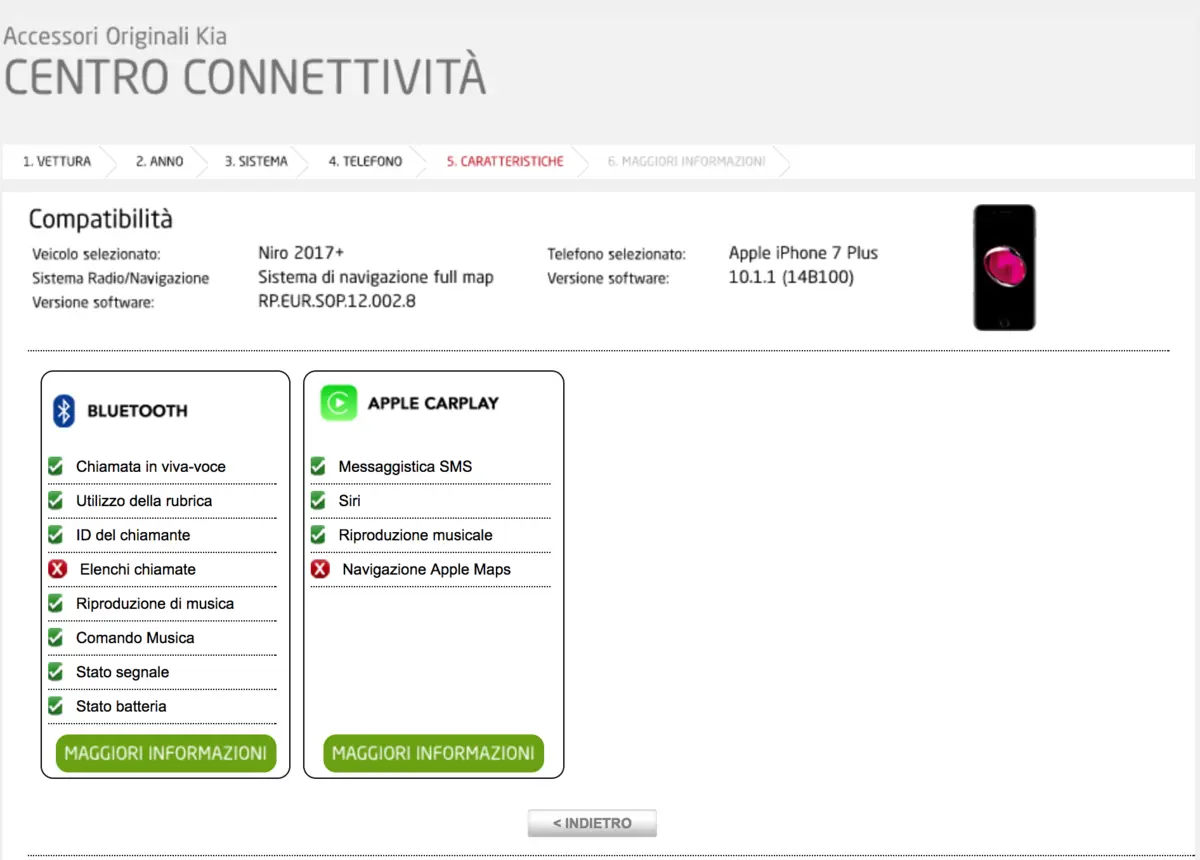Viewport: 1200px width, 860px height.
Task: Click the Compatibilità heading
Action: click(x=100, y=219)
